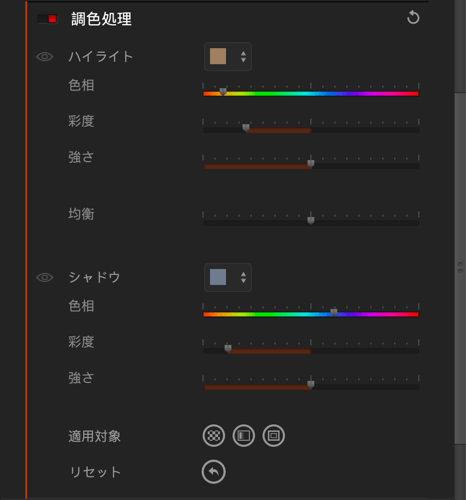Viewport: 466px width, 500px height.
Task: Click the リセット undo arrow button
Action: coord(214,472)
